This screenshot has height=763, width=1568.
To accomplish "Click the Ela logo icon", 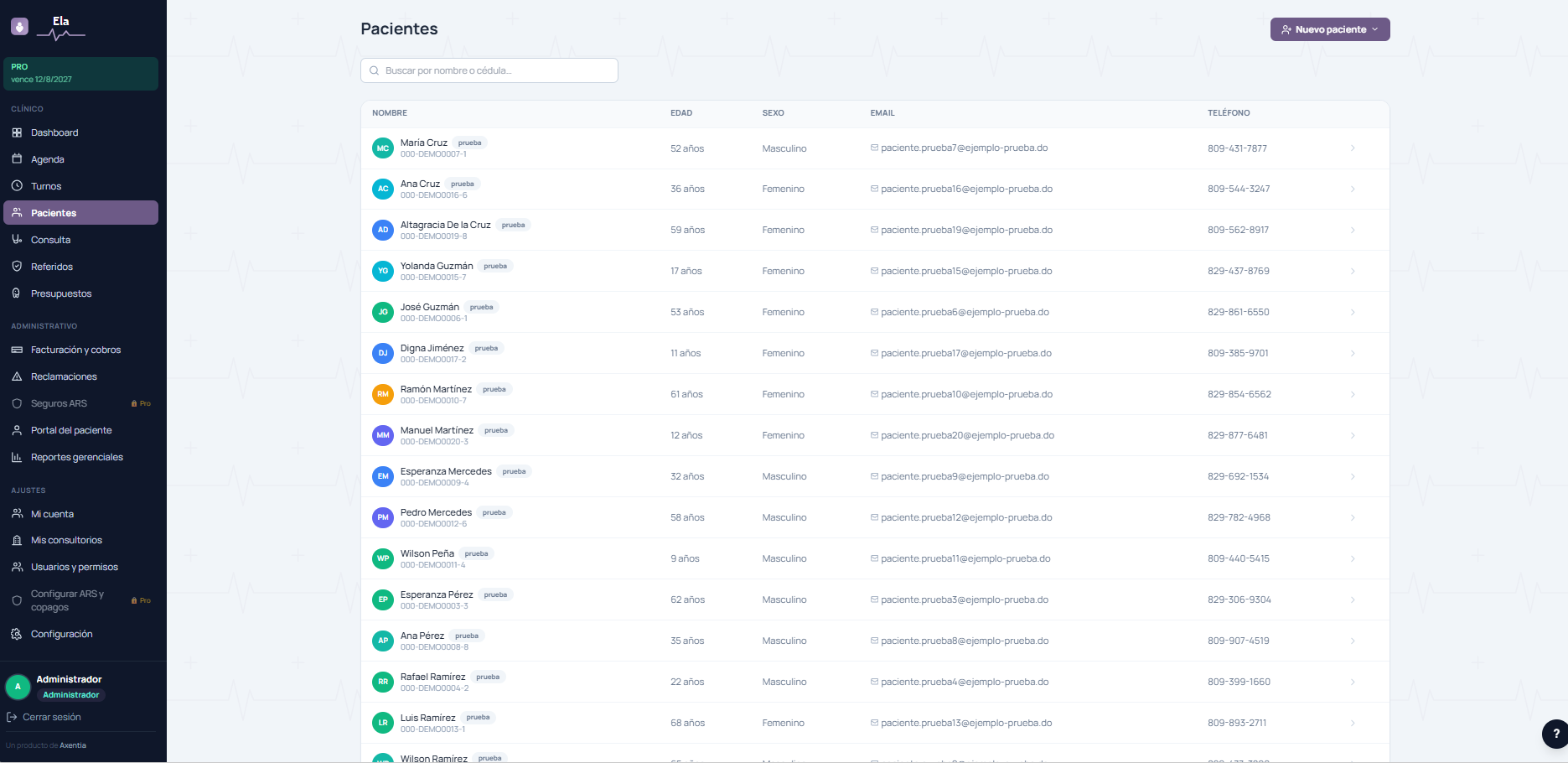I will (x=20, y=27).
